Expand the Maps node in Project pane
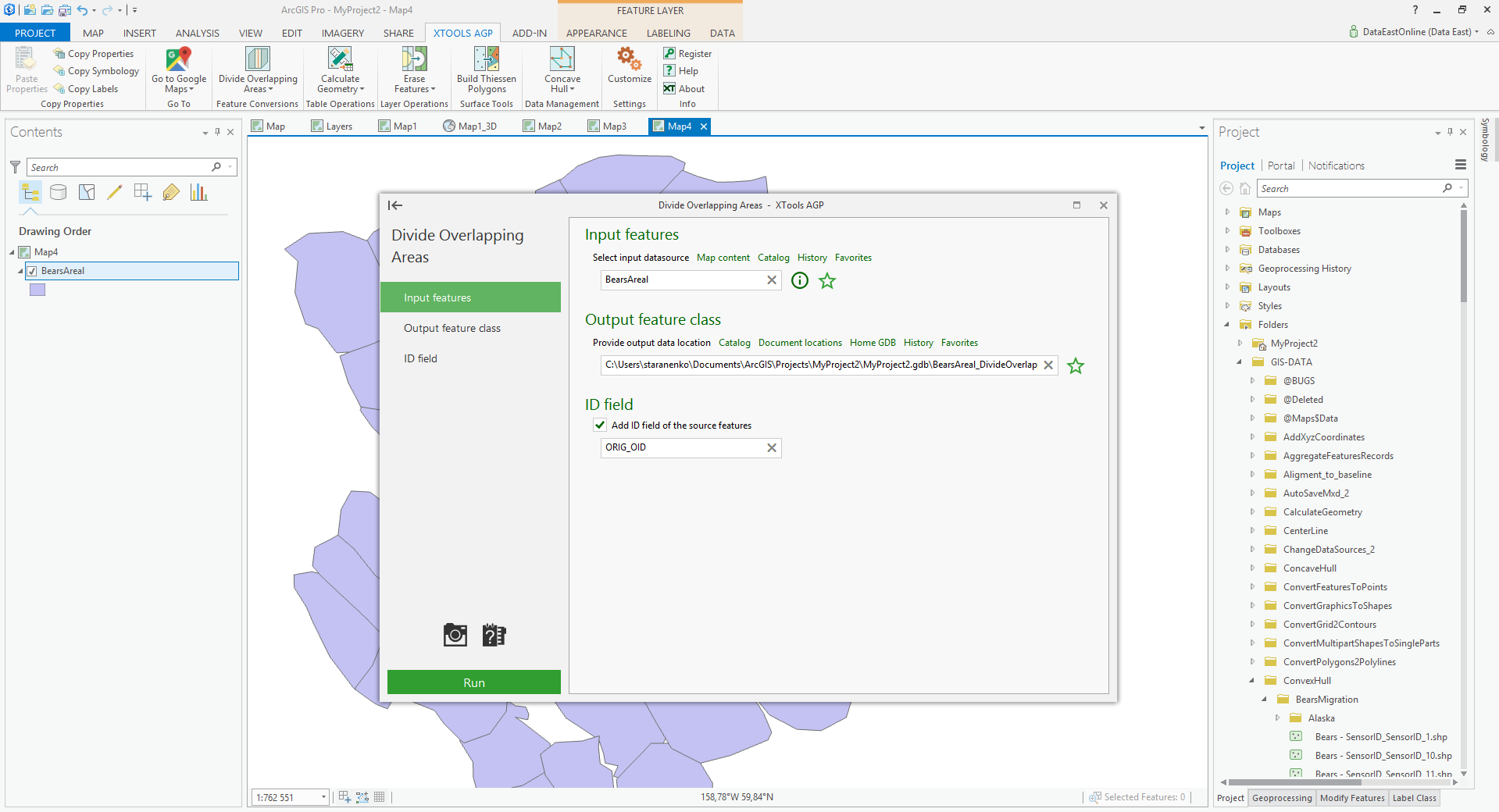 click(x=1227, y=212)
